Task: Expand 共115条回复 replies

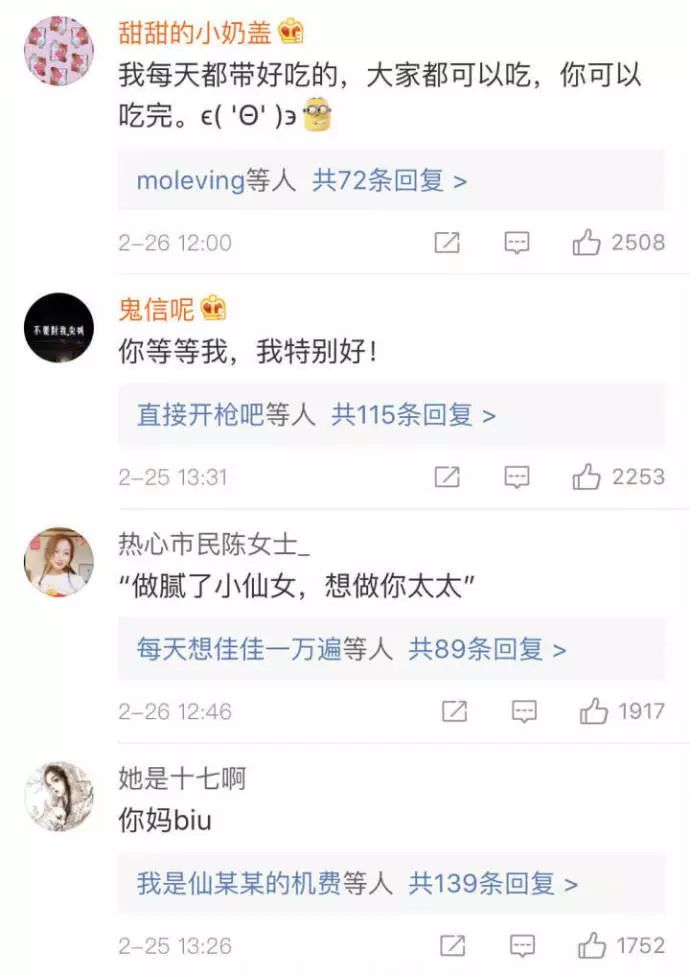Action: tap(413, 415)
